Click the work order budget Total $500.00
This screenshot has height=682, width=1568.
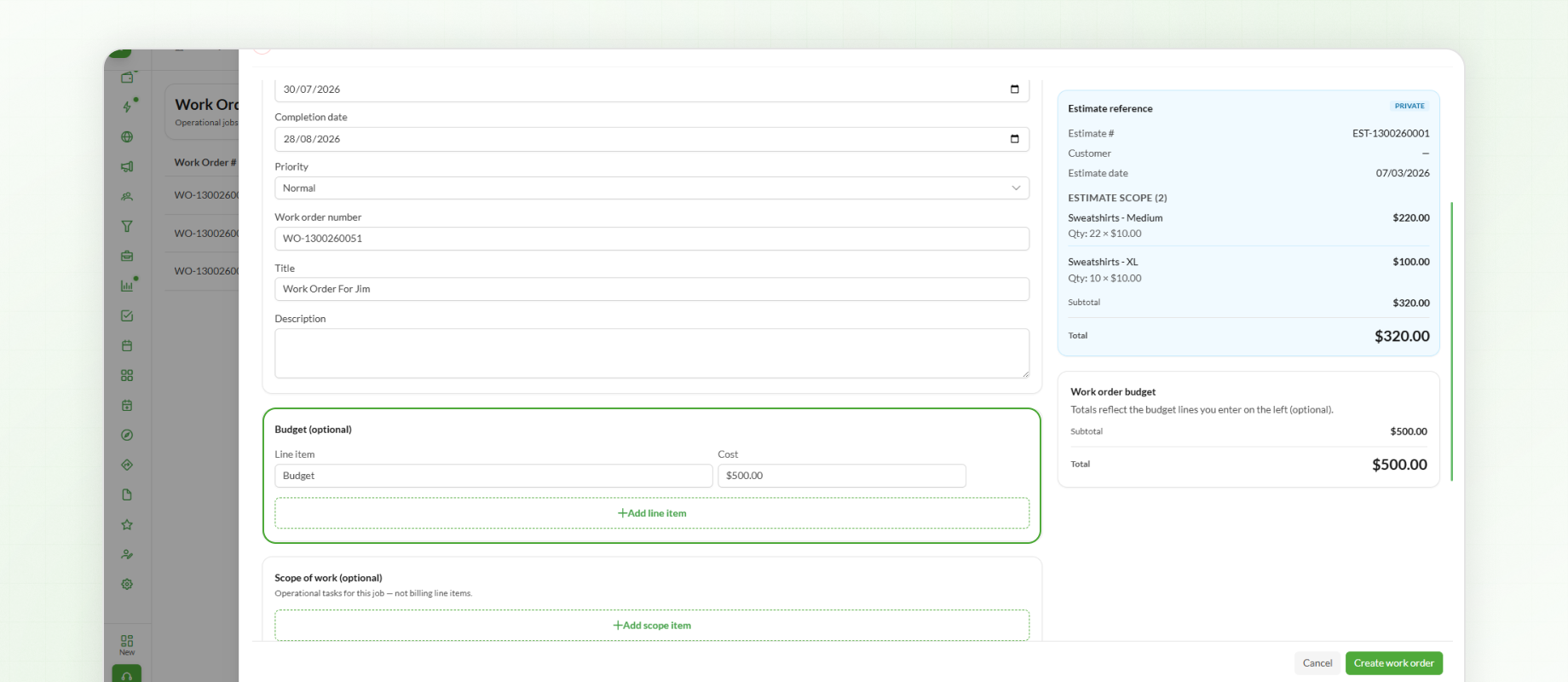pyautogui.click(x=1399, y=465)
